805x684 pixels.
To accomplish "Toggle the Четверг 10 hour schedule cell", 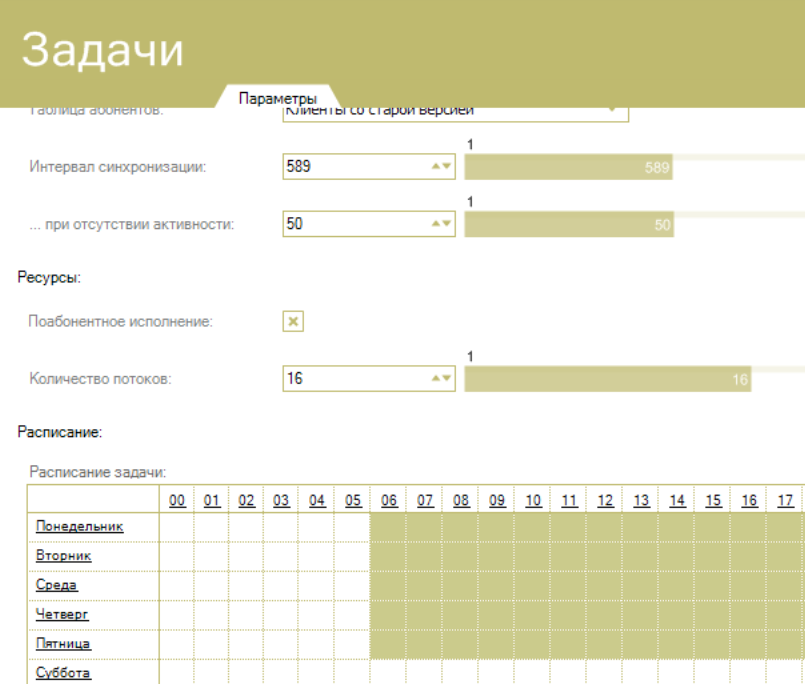I will [x=532, y=614].
